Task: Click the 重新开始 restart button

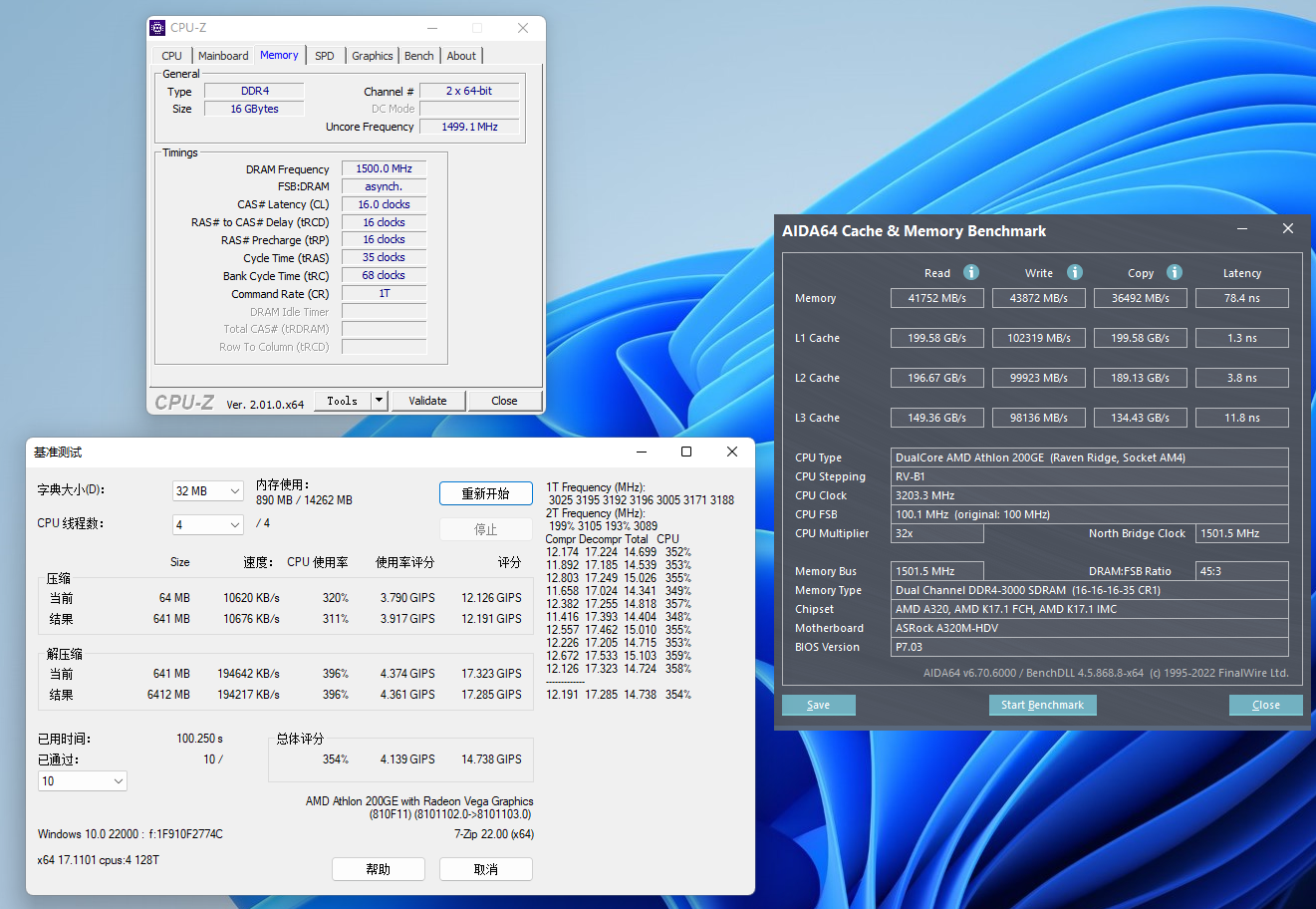Action: click(x=486, y=493)
